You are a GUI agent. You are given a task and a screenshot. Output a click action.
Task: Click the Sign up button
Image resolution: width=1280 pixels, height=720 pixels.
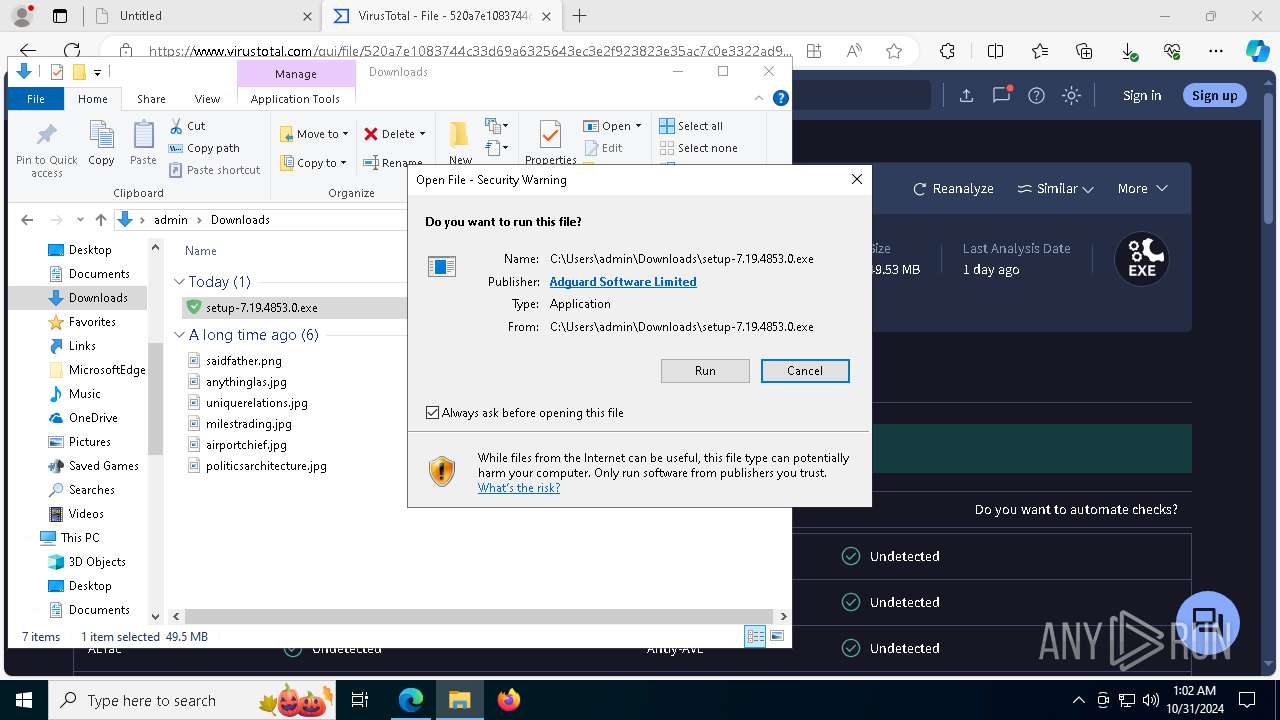pos(1214,96)
